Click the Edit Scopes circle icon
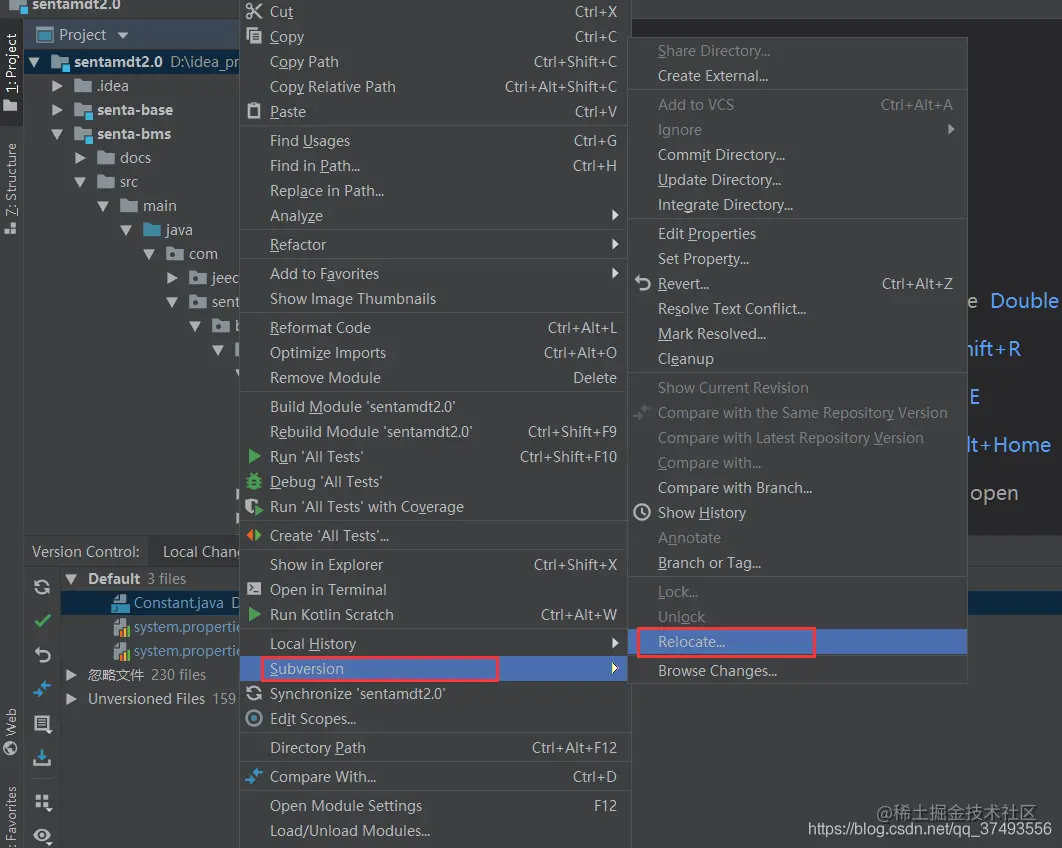 point(254,718)
